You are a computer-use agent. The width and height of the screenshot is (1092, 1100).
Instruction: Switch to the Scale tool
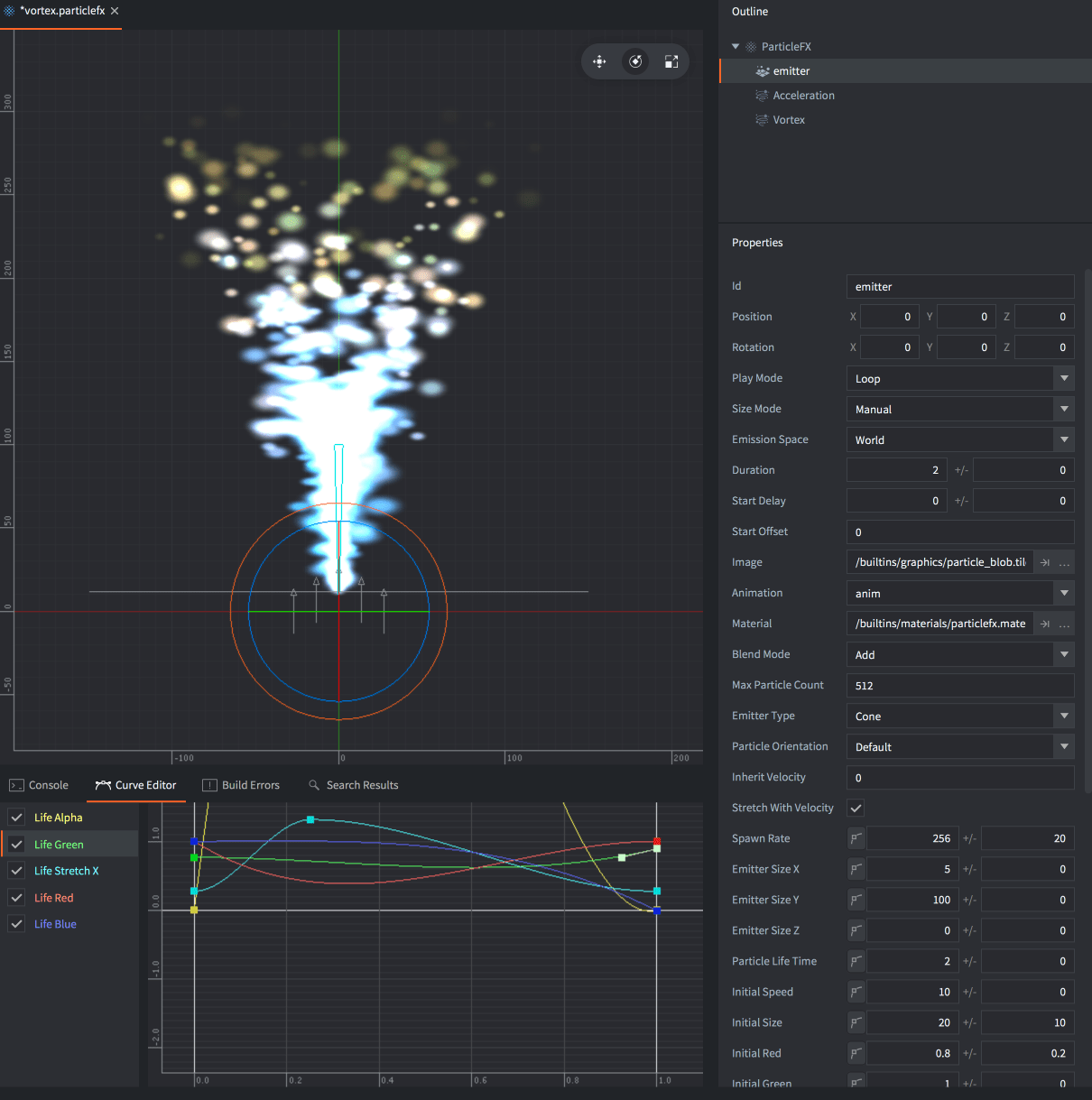(x=671, y=61)
